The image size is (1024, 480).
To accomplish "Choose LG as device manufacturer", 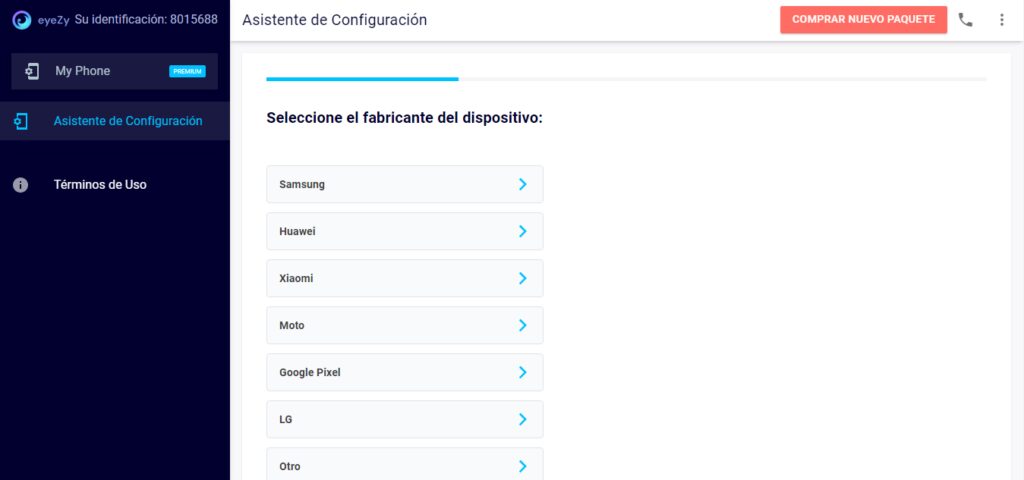I will tap(405, 419).
